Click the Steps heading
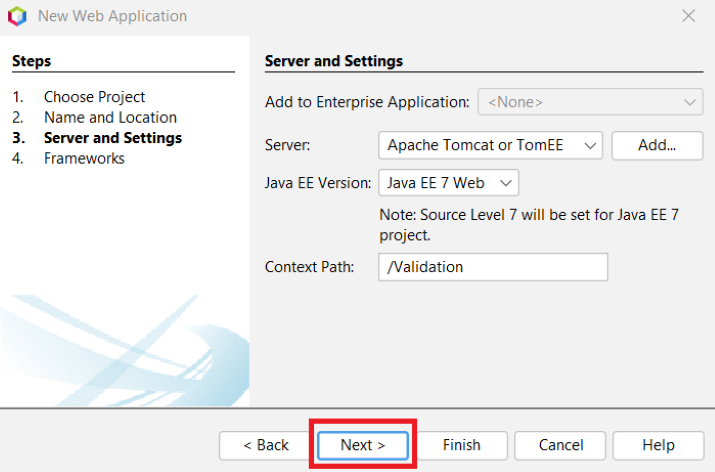715x472 pixels. pos(31,61)
